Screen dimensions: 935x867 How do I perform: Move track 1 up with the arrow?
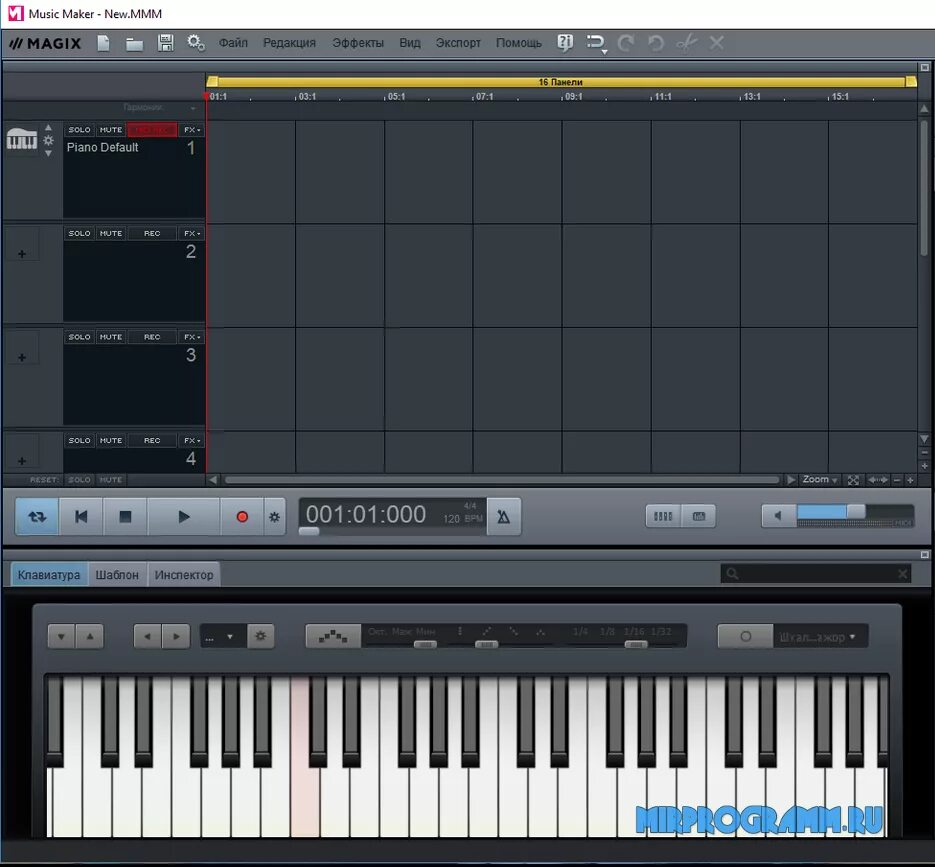(x=48, y=128)
